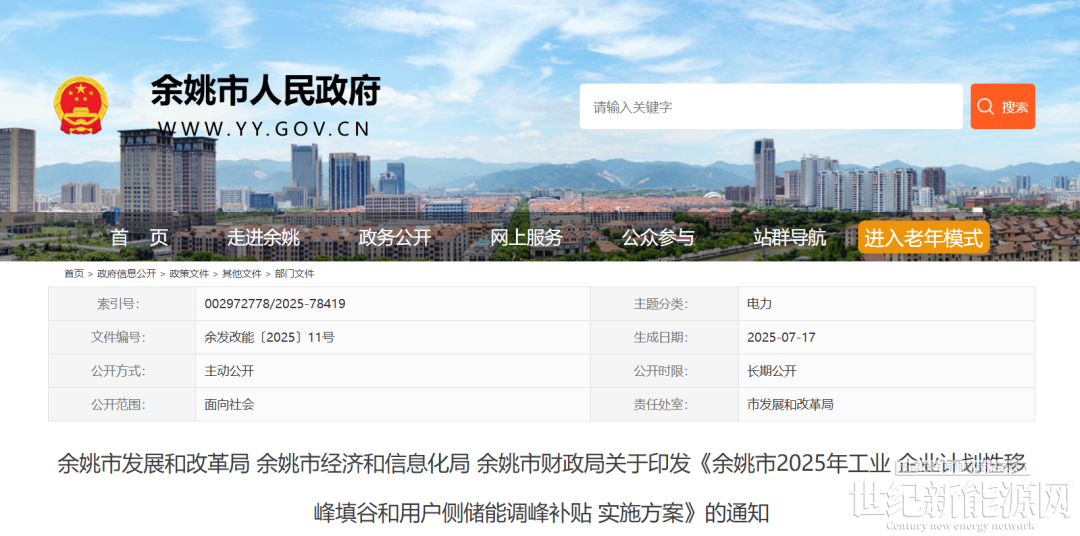Click the national emblem logo
The width and height of the screenshot is (1080, 536).
(x=81, y=105)
